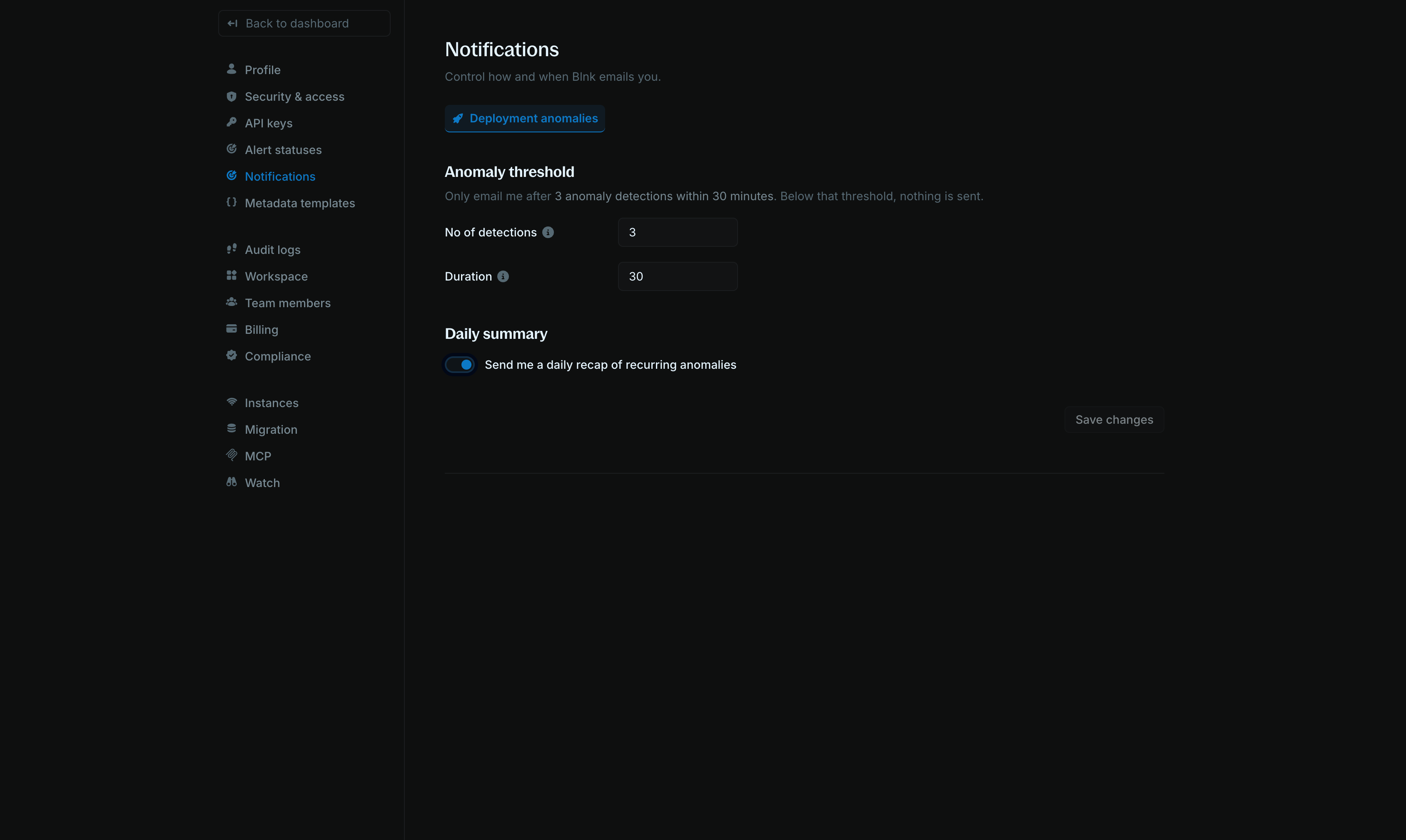Click the Billing card icon
The image size is (1406, 840).
tap(231, 329)
